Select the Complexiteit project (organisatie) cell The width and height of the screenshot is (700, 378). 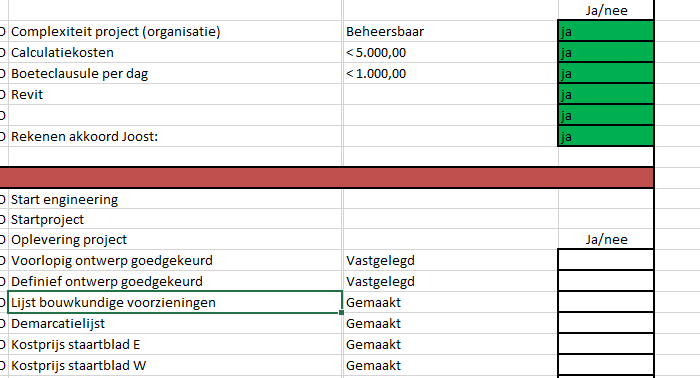pos(175,31)
